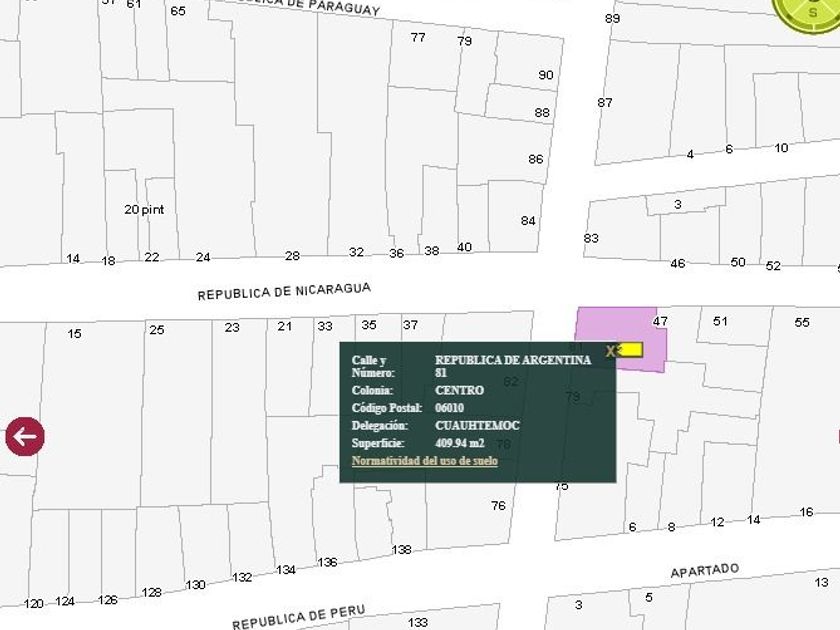Select parcel number 51

(720, 321)
